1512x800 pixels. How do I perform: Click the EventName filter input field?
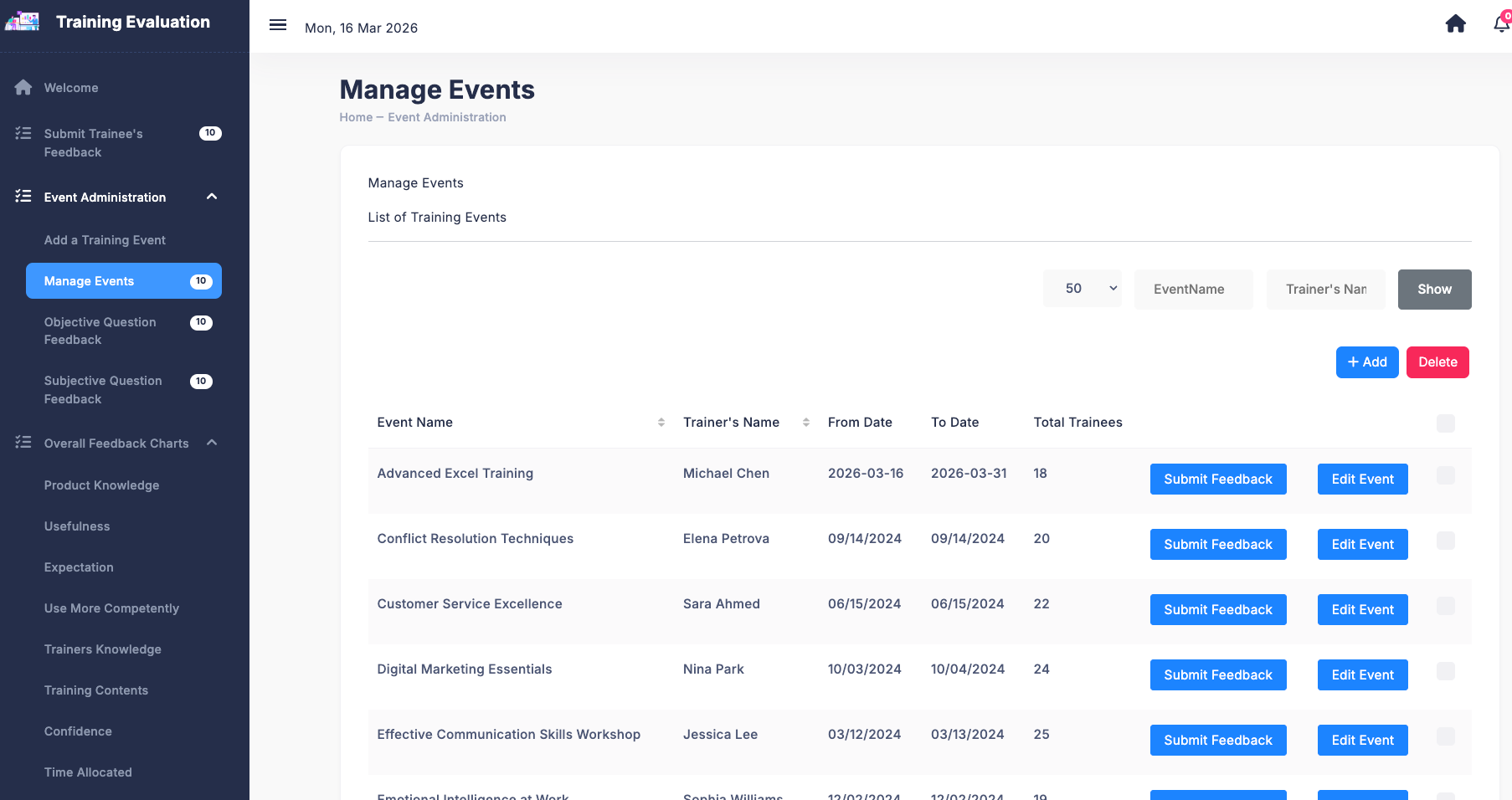tap(1193, 290)
